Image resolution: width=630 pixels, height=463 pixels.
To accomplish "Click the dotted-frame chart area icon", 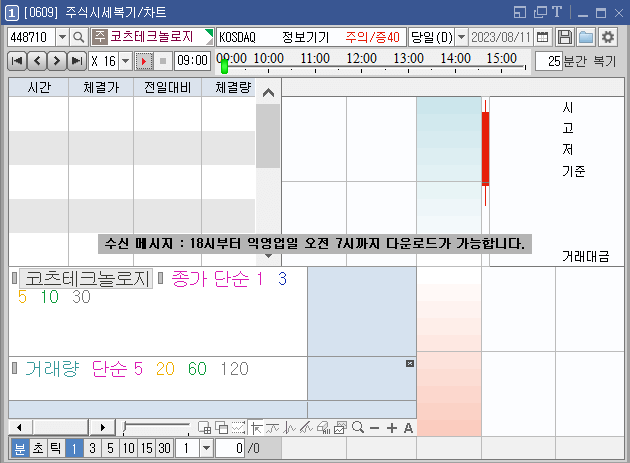I will coord(238,428).
